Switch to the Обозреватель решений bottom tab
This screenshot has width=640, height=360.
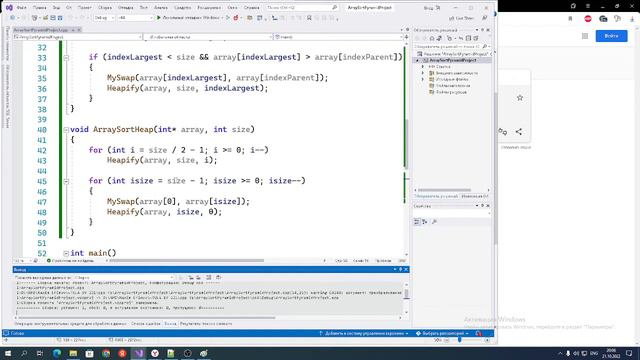[436, 196]
